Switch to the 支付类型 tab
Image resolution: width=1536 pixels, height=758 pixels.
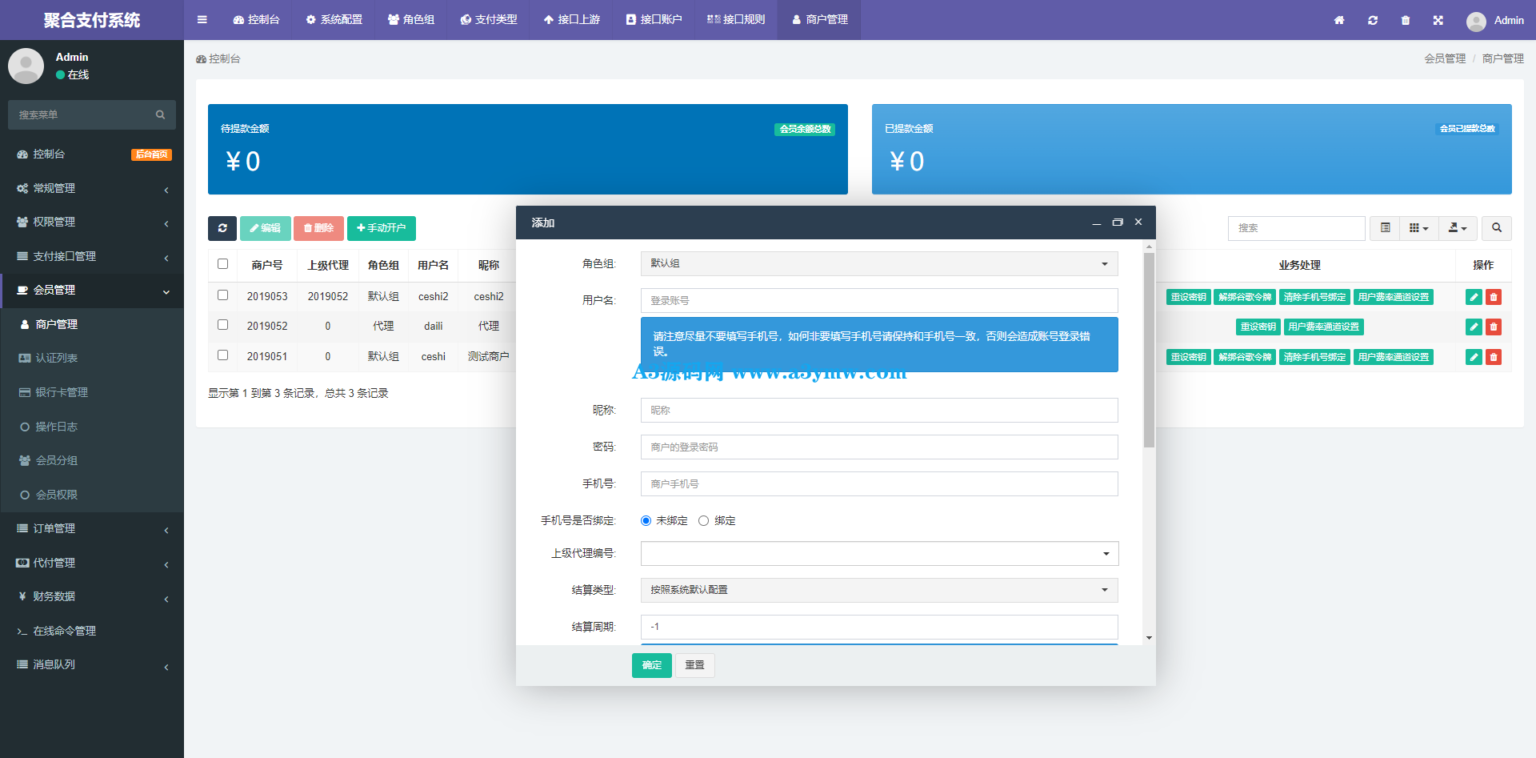[x=489, y=20]
